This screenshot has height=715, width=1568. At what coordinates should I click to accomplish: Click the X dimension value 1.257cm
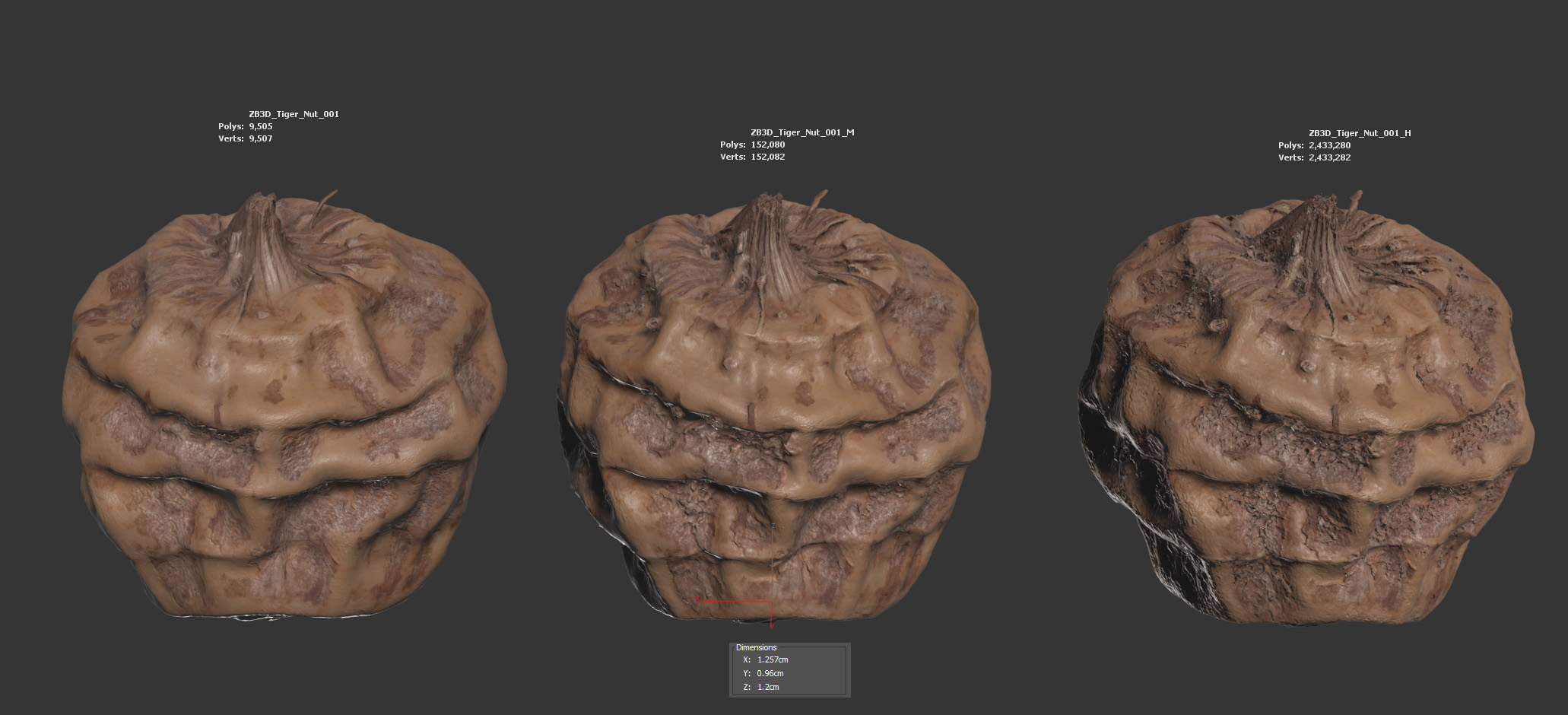773,659
